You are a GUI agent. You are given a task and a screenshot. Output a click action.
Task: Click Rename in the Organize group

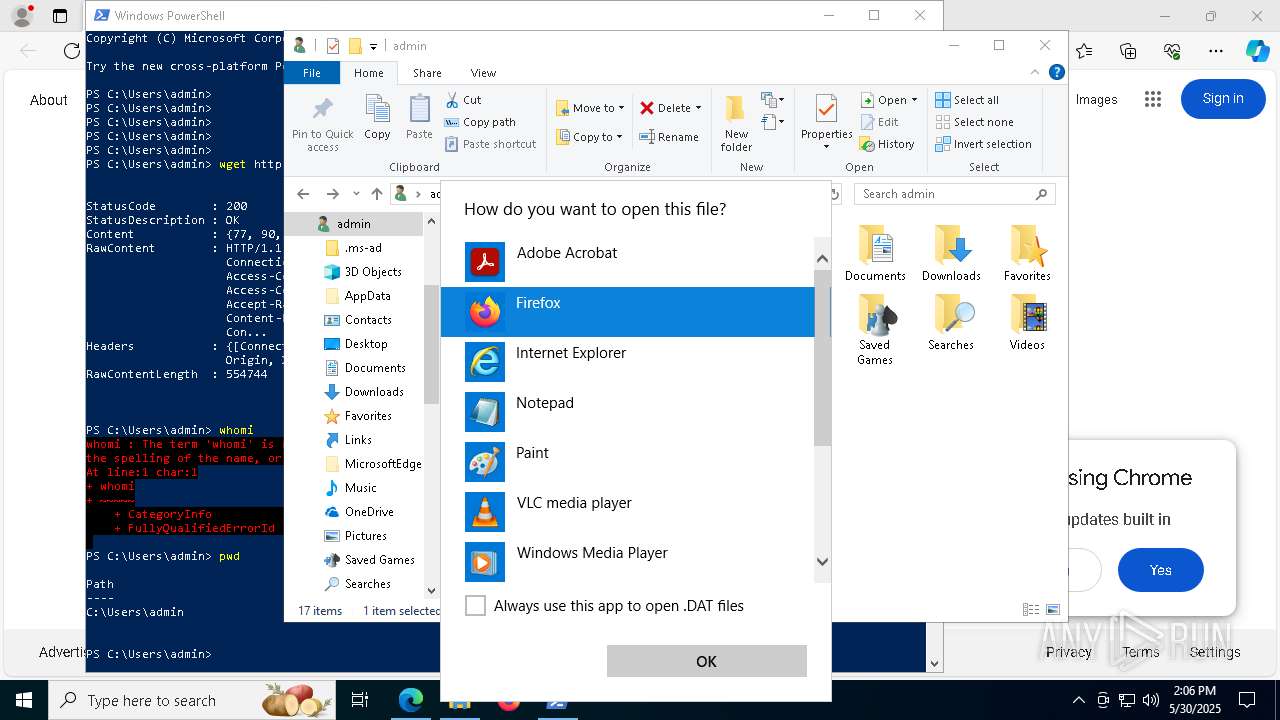click(670, 137)
